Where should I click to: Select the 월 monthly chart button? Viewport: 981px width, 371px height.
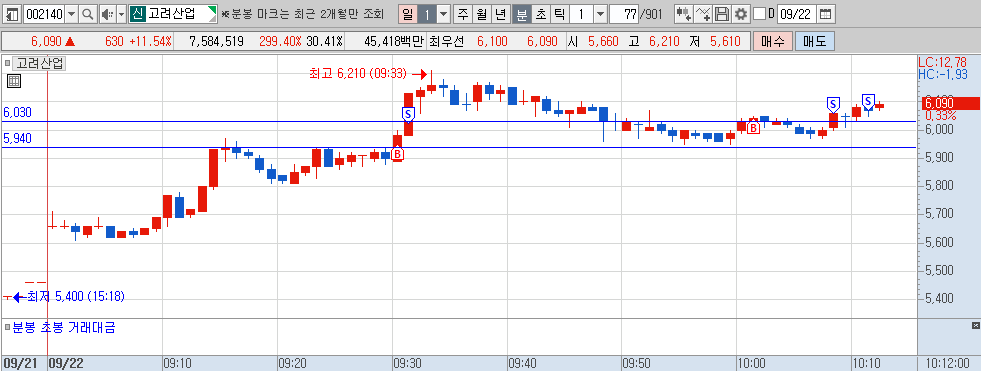(x=482, y=13)
